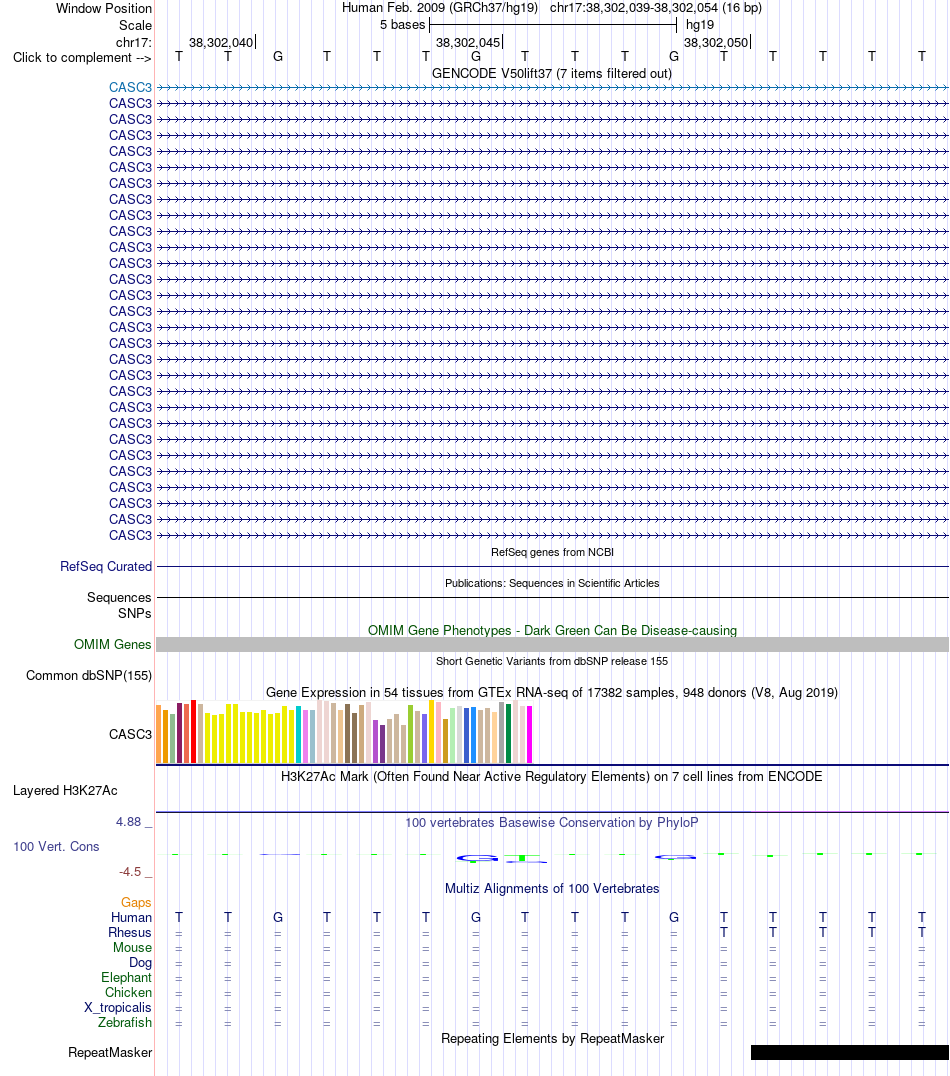950x1076 pixels.
Task: Click the 38,302,040 ruler position
Action: tap(221, 43)
